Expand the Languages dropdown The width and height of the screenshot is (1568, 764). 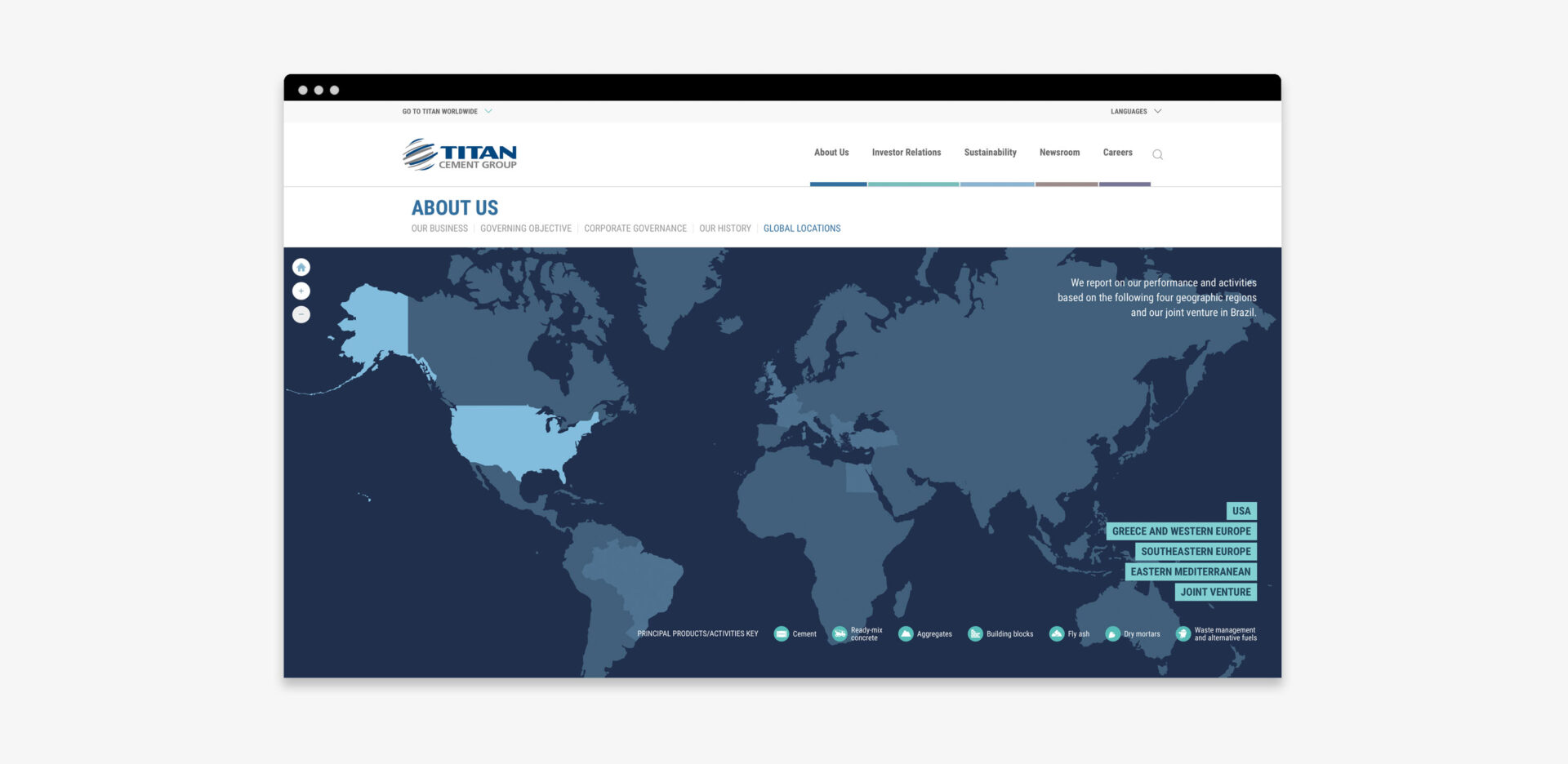pyautogui.click(x=1136, y=111)
